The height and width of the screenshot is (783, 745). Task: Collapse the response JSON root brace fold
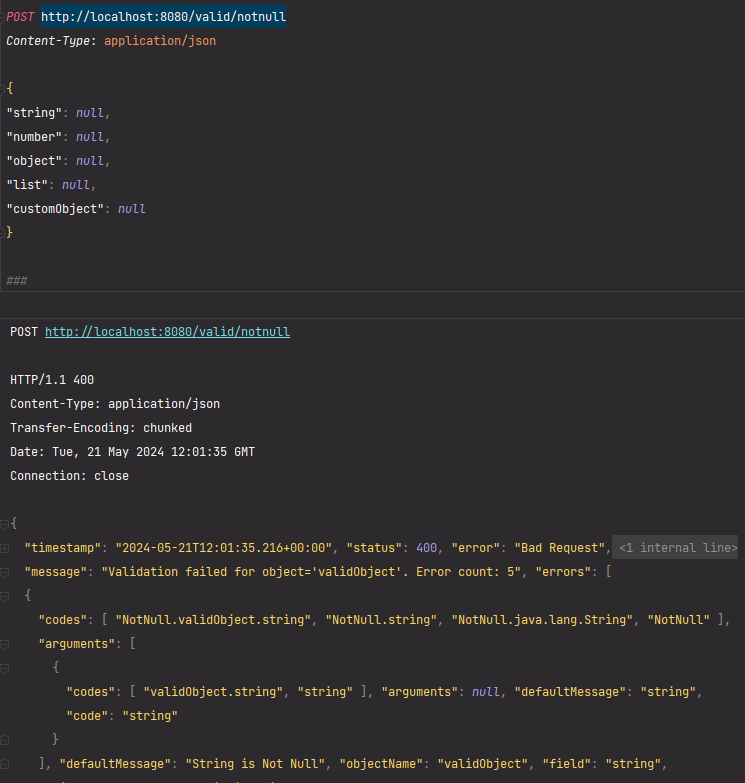[4, 524]
